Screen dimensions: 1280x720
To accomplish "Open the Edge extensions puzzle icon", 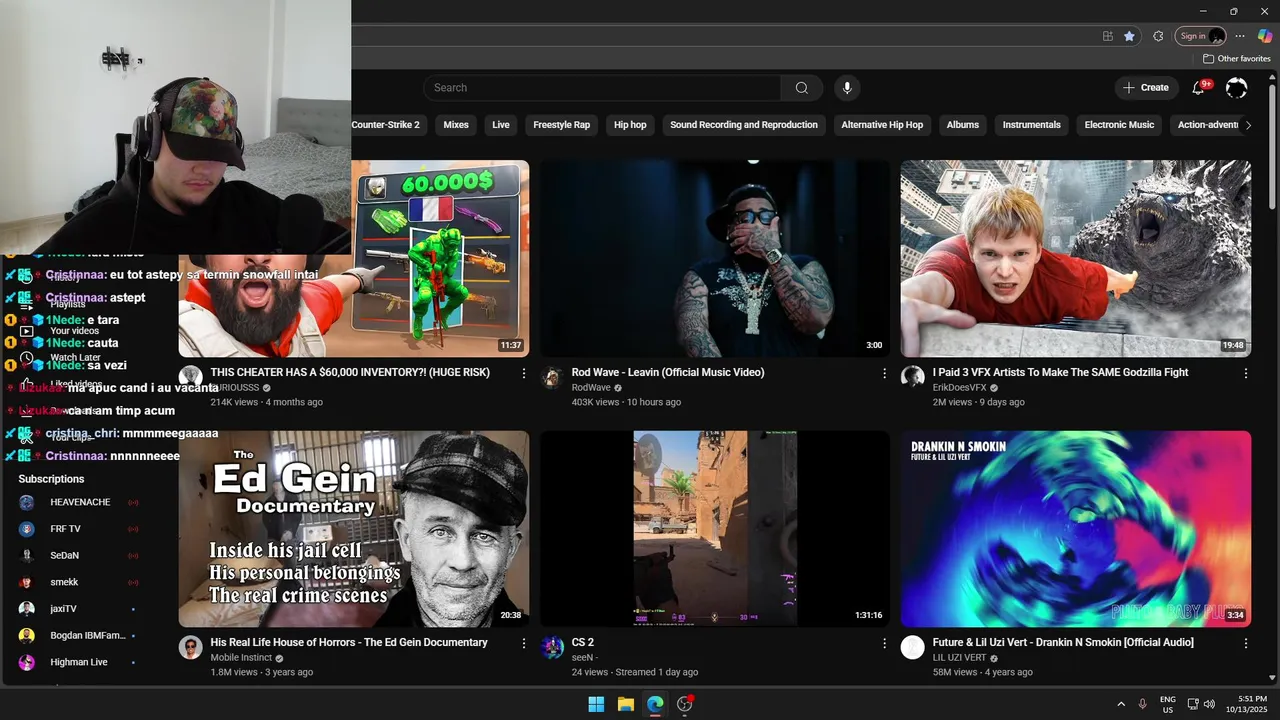I will pos(1158,36).
